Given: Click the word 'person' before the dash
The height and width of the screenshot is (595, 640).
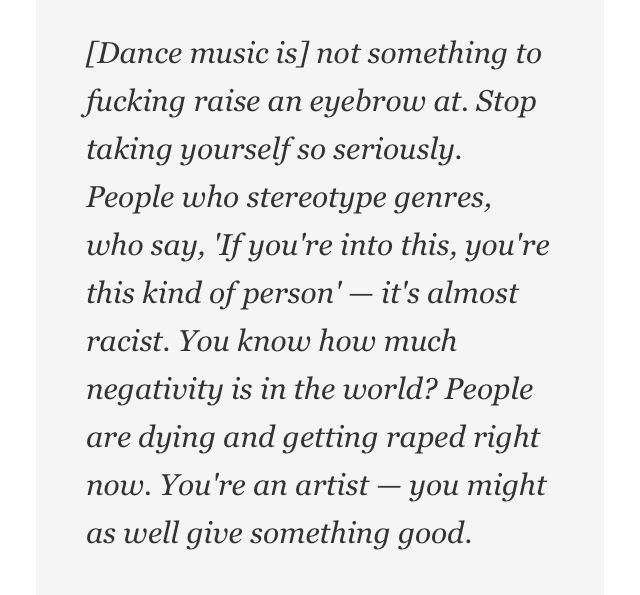Looking at the screenshot, I should tap(294, 293).
